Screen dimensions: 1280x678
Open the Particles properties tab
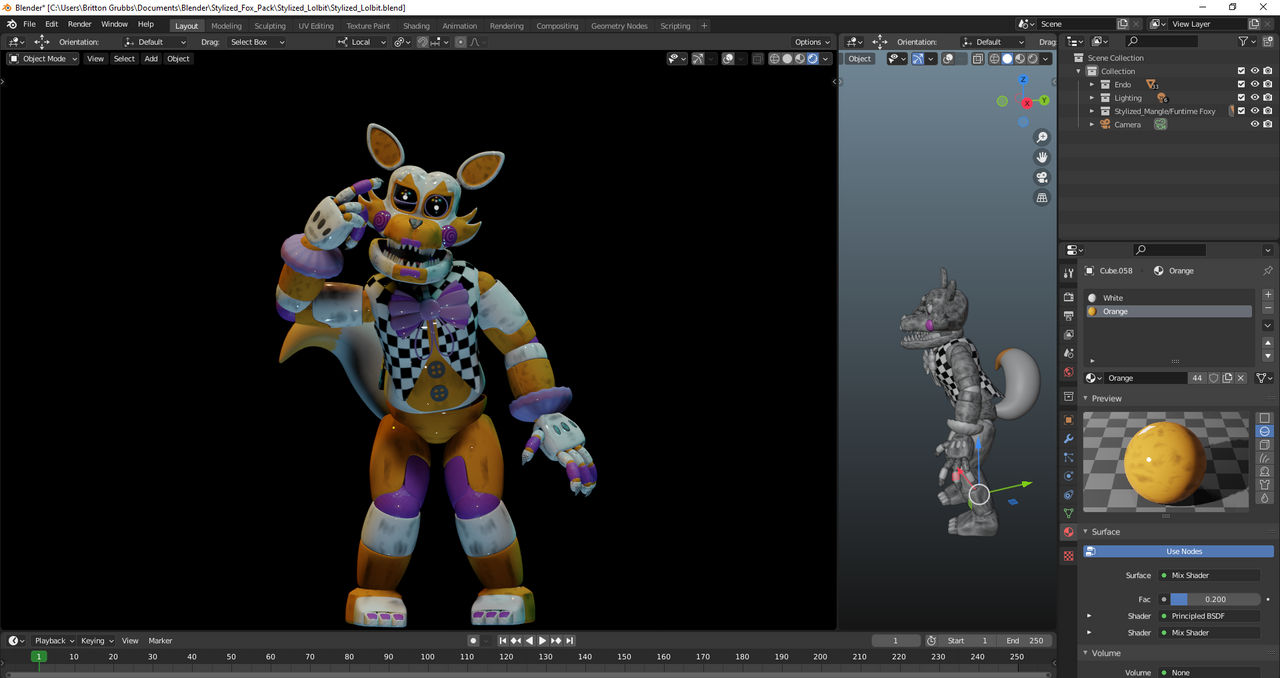click(x=1068, y=457)
